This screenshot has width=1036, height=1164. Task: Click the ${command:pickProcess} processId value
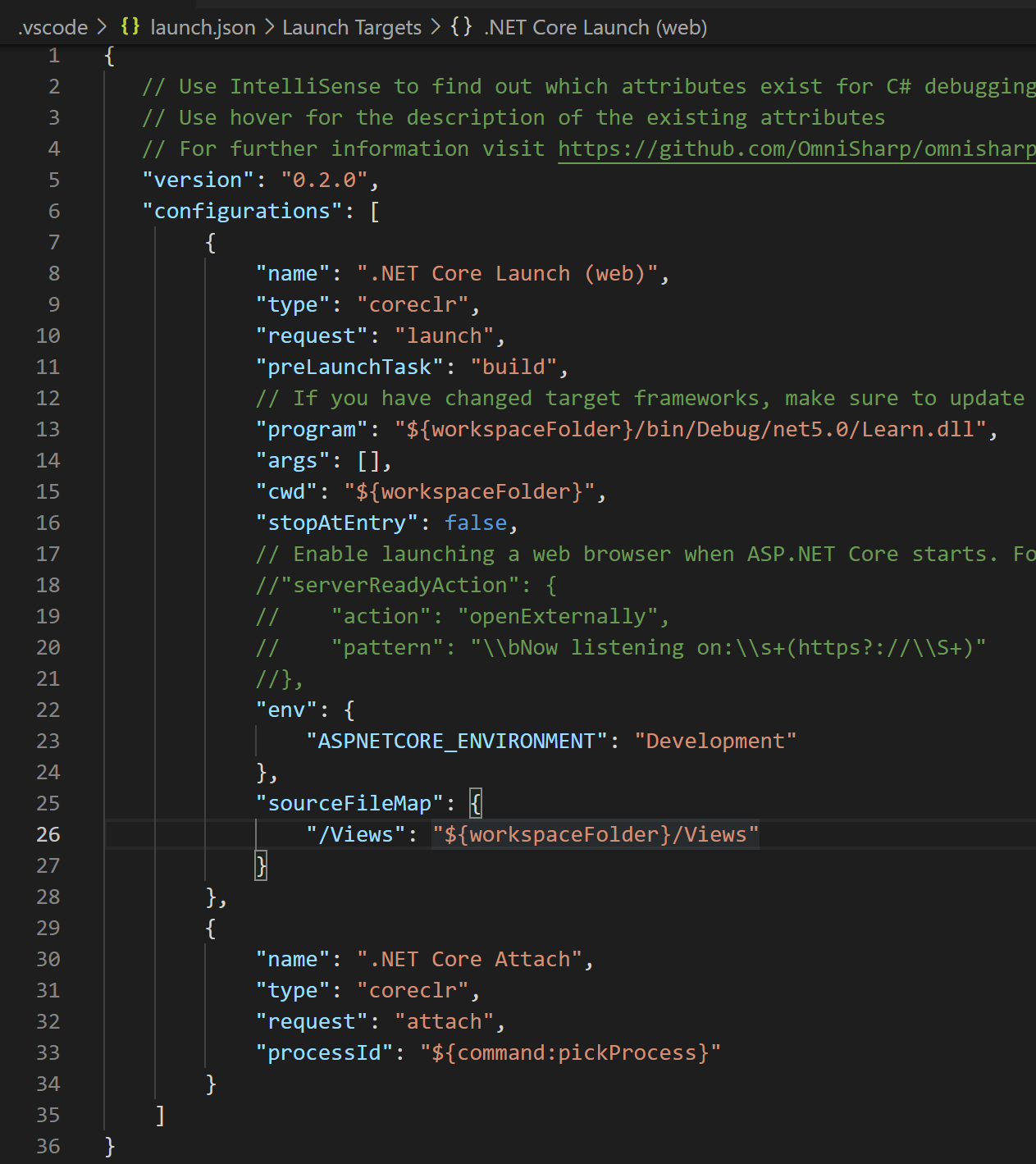[x=570, y=1052]
